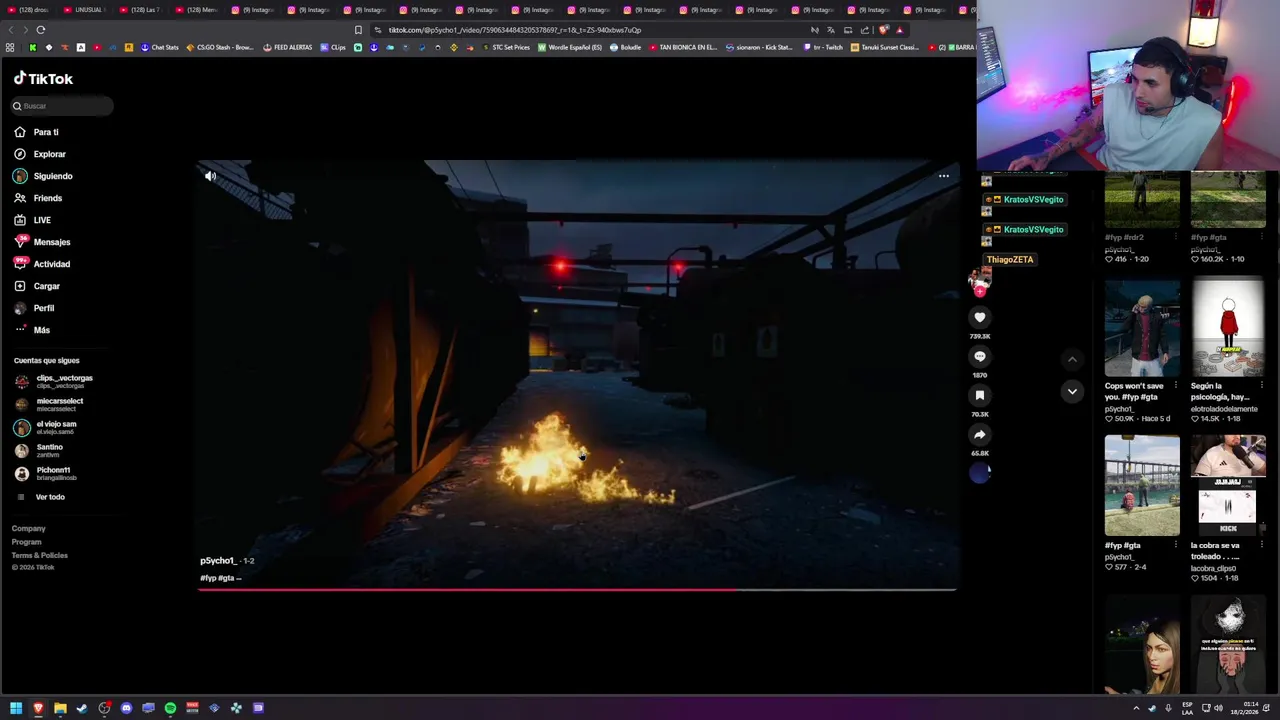Focus the Buscar search field
The width and height of the screenshot is (1280, 720).
click(x=62, y=106)
